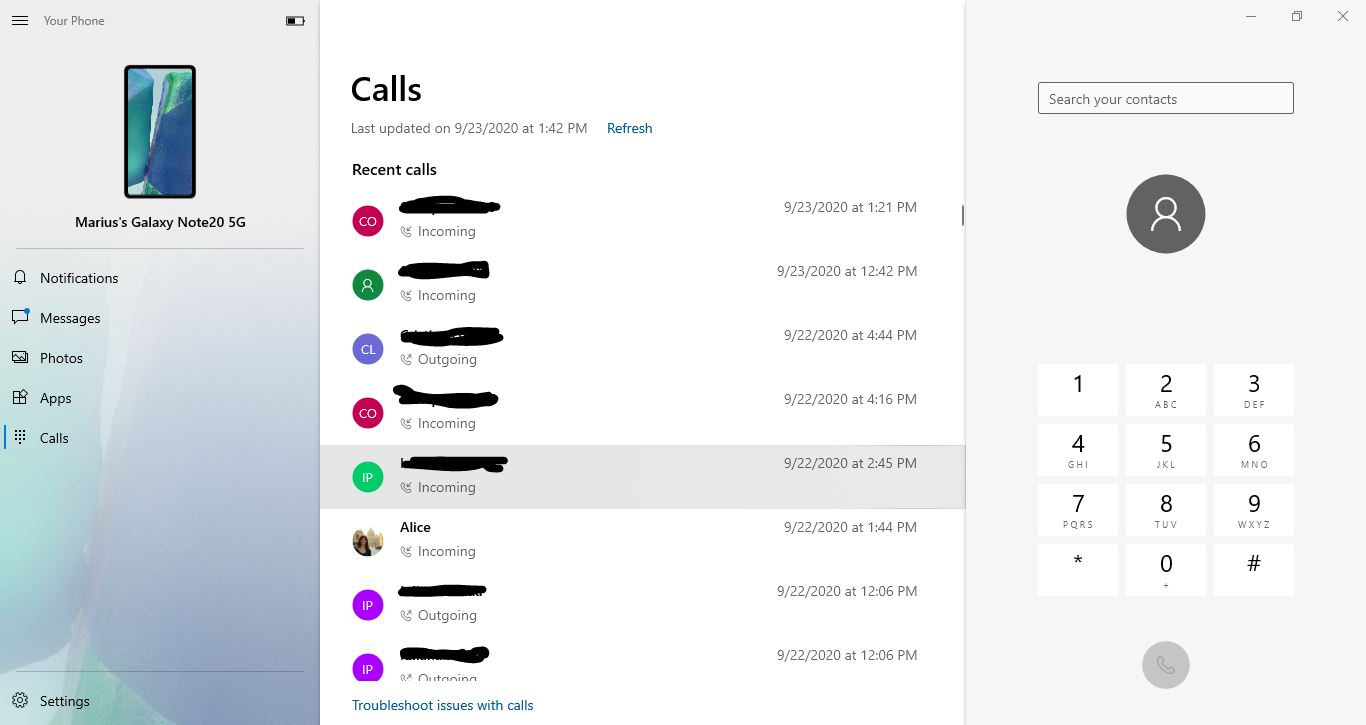The height and width of the screenshot is (725, 1366).
Task: Select the Apps grid icon
Action: (20, 397)
